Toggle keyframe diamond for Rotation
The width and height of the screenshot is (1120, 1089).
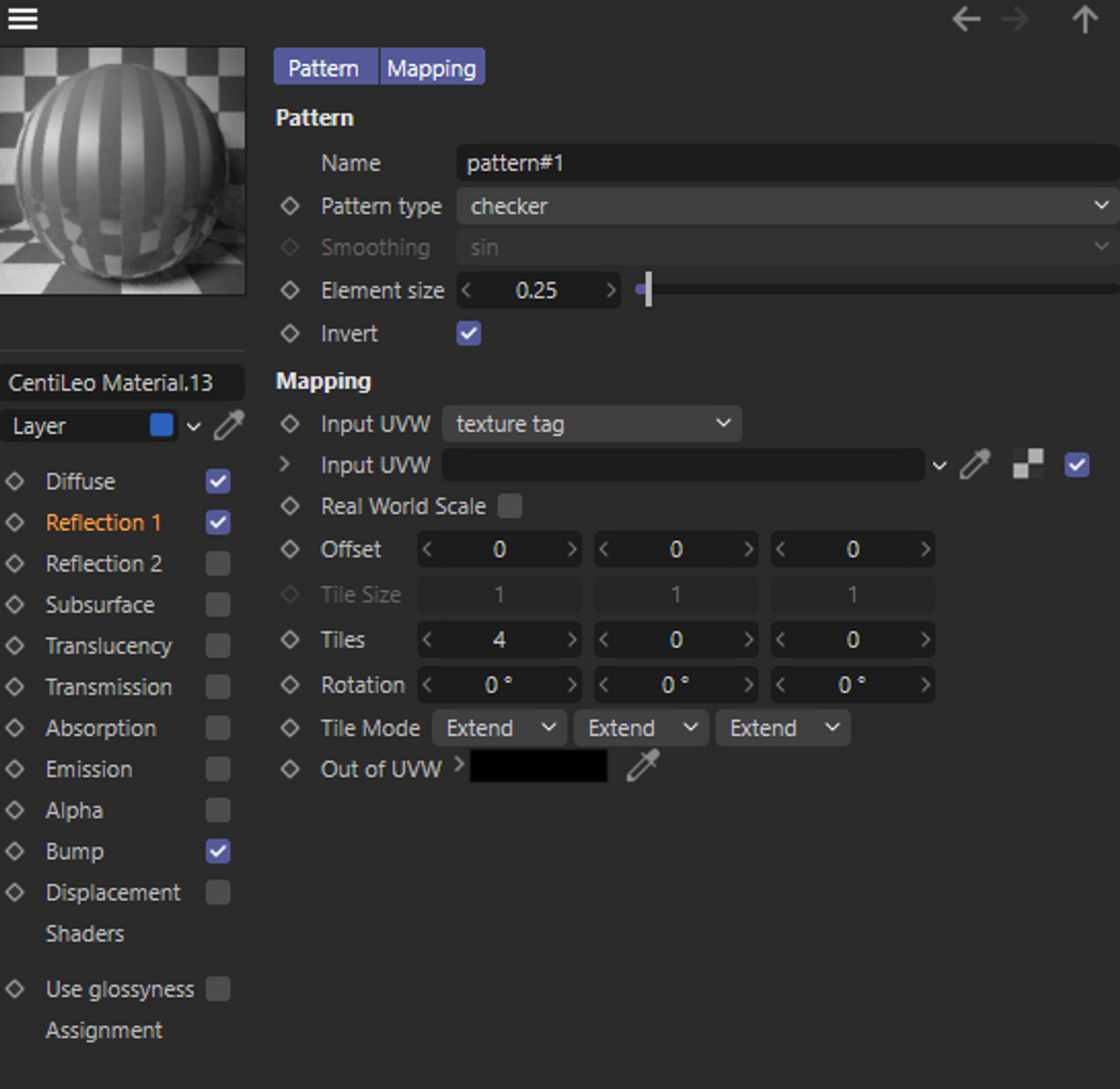pyautogui.click(x=290, y=684)
